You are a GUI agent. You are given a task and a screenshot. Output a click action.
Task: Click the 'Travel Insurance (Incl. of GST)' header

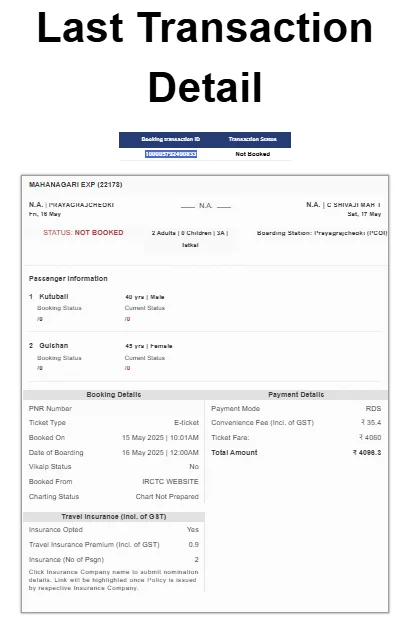point(114,516)
